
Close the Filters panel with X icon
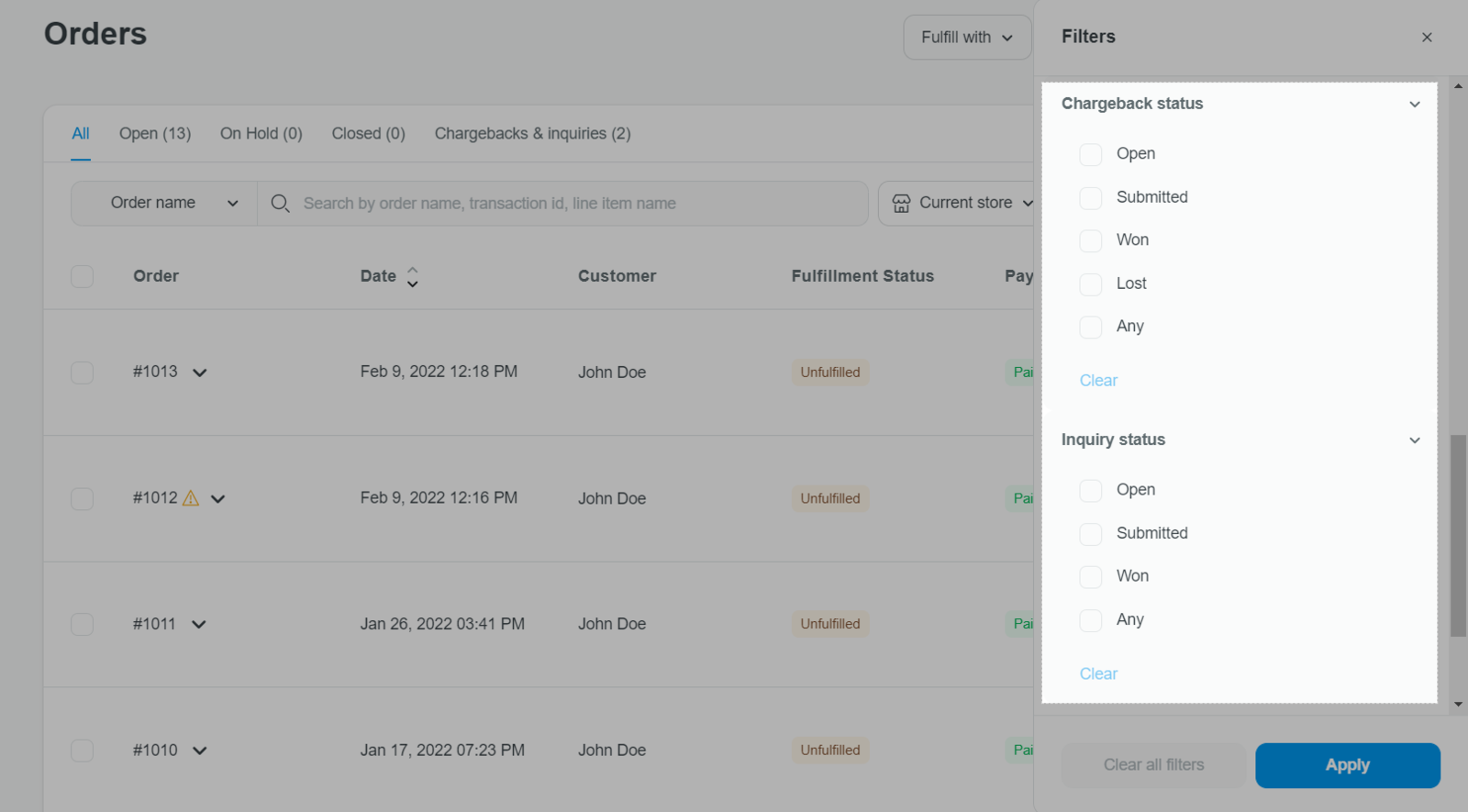point(1426,38)
